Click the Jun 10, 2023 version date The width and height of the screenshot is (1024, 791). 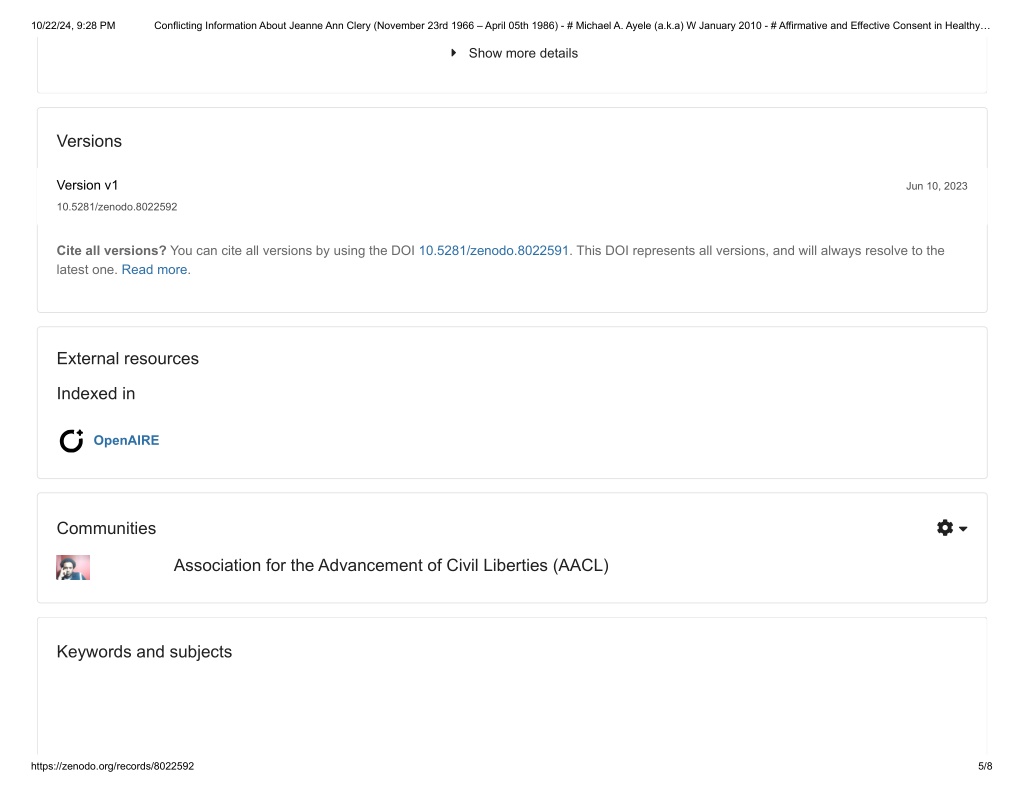(x=936, y=186)
